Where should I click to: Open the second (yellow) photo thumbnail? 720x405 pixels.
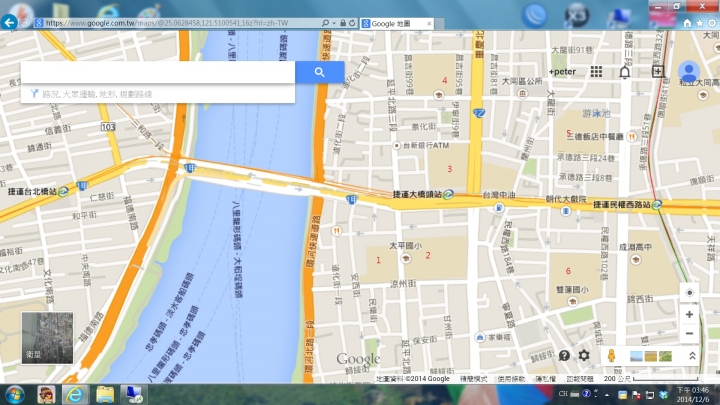tap(651, 356)
